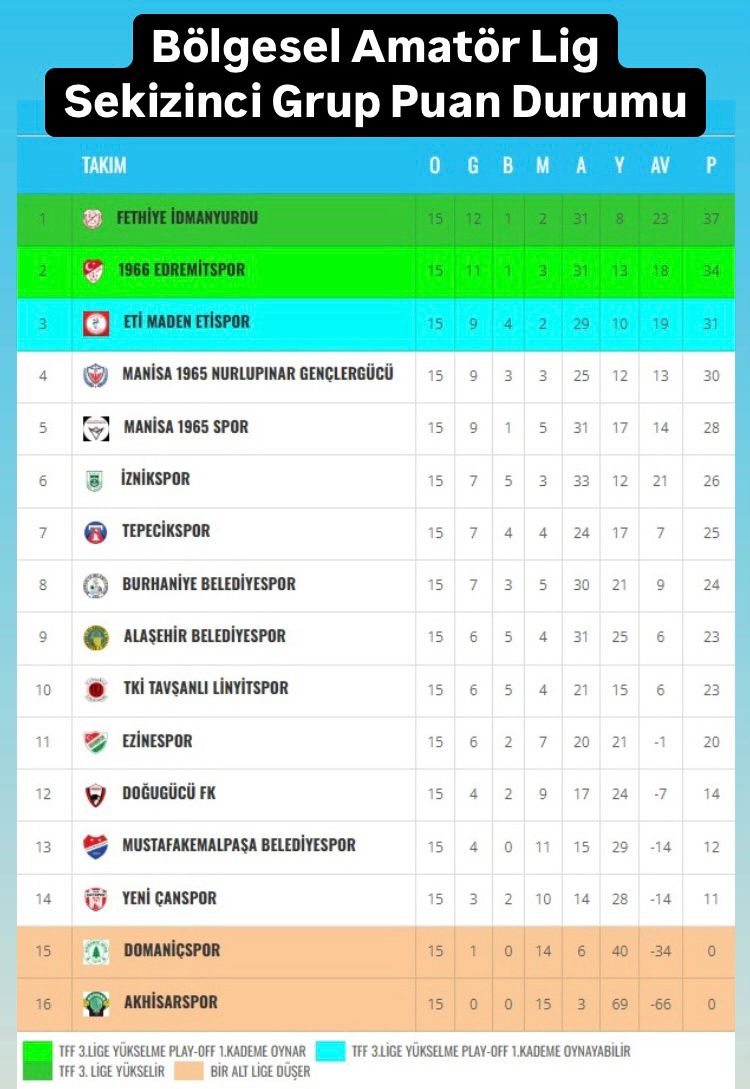
Task: Click the P points column header
Action: pos(711,166)
